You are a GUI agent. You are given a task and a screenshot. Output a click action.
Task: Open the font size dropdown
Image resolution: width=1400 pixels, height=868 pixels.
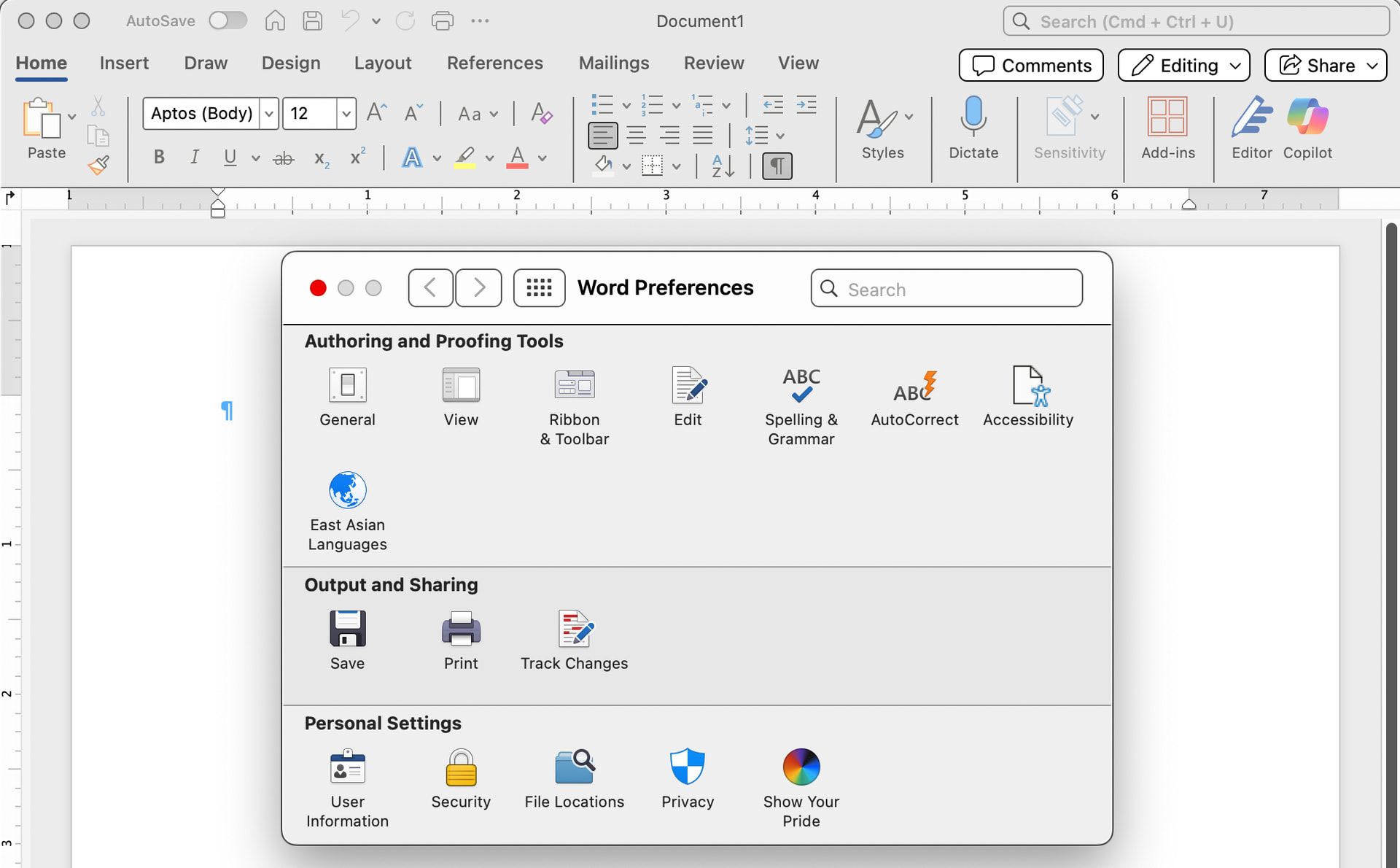pyautogui.click(x=346, y=114)
